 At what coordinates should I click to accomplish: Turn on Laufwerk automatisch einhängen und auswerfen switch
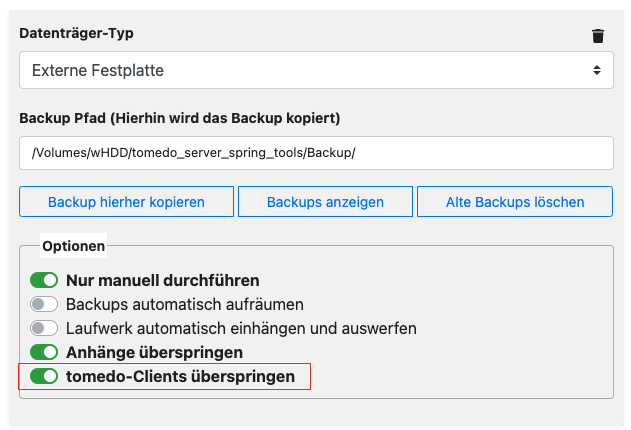coord(44,328)
